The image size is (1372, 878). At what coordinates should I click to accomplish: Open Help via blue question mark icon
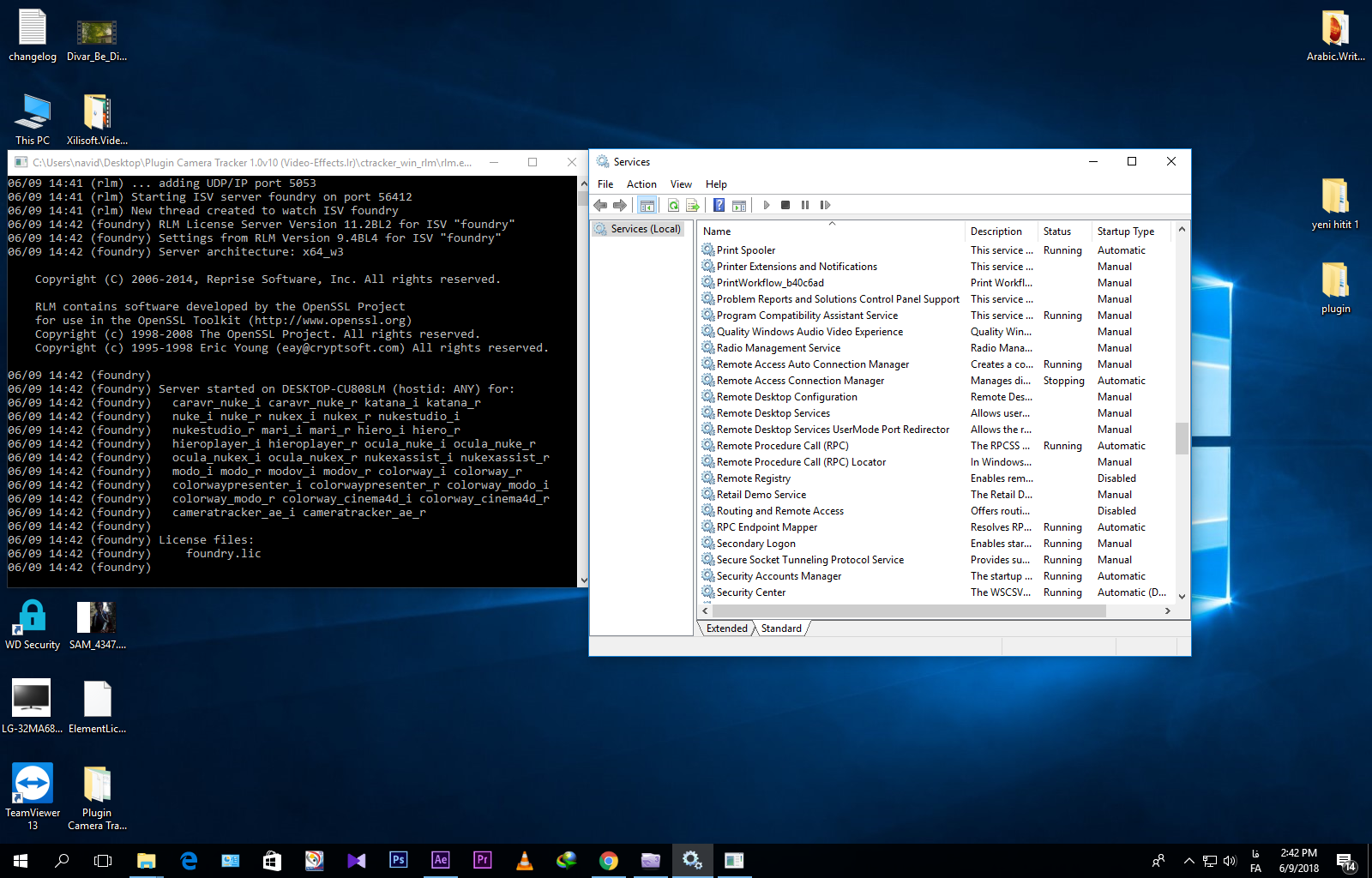tap(719, 205)
